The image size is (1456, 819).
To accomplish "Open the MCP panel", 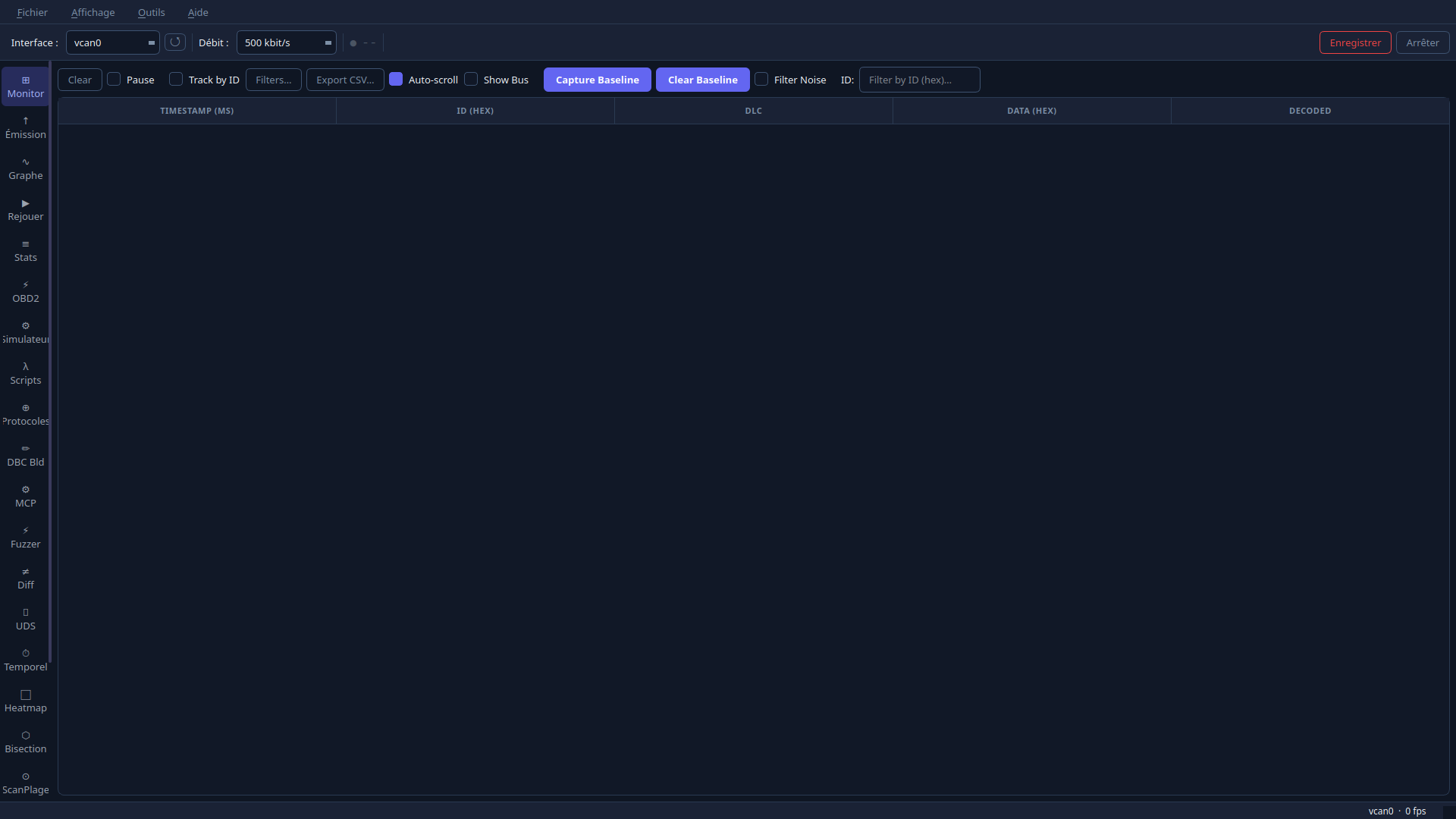I will (25, 496).
